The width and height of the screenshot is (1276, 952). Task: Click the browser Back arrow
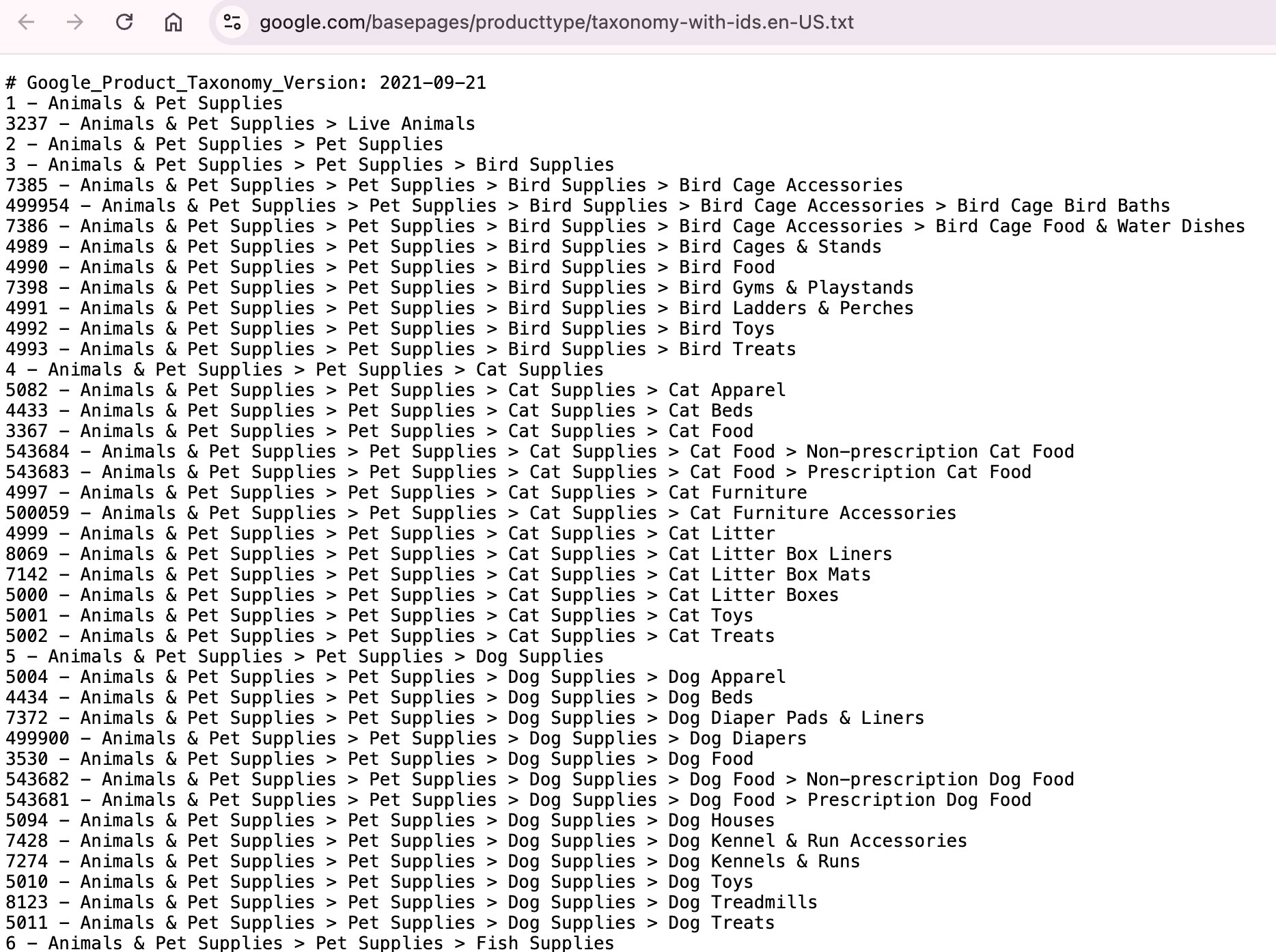(26, 23)
